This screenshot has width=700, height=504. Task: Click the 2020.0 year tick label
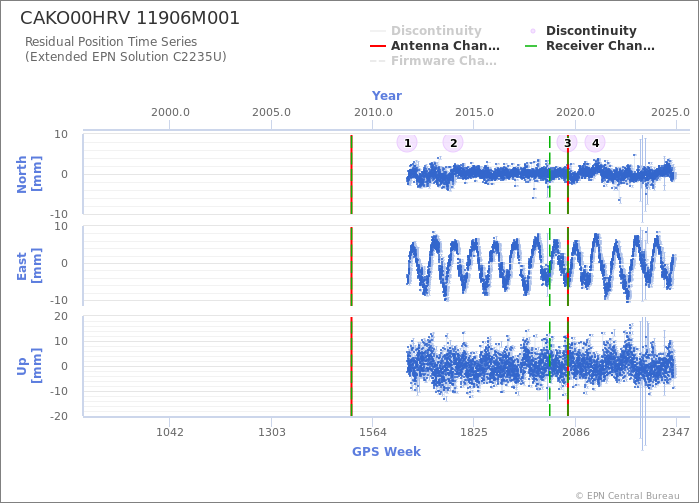pos(575,112)
